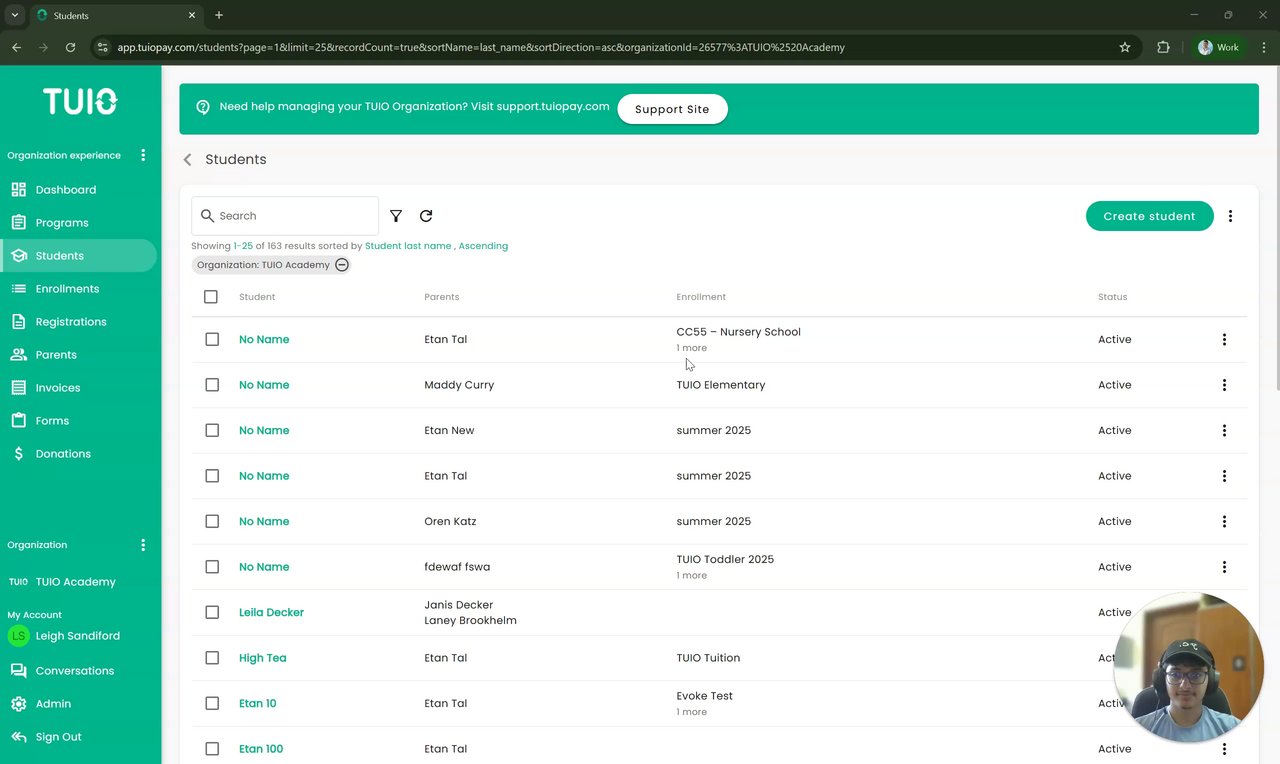Open the filter funnel icon
The image size is (1280, 764).
coord(396,216)
